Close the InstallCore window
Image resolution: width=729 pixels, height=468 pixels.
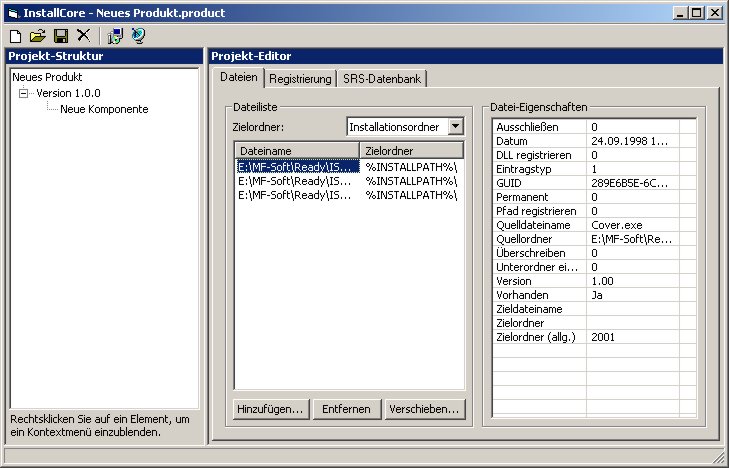[715, 13]
